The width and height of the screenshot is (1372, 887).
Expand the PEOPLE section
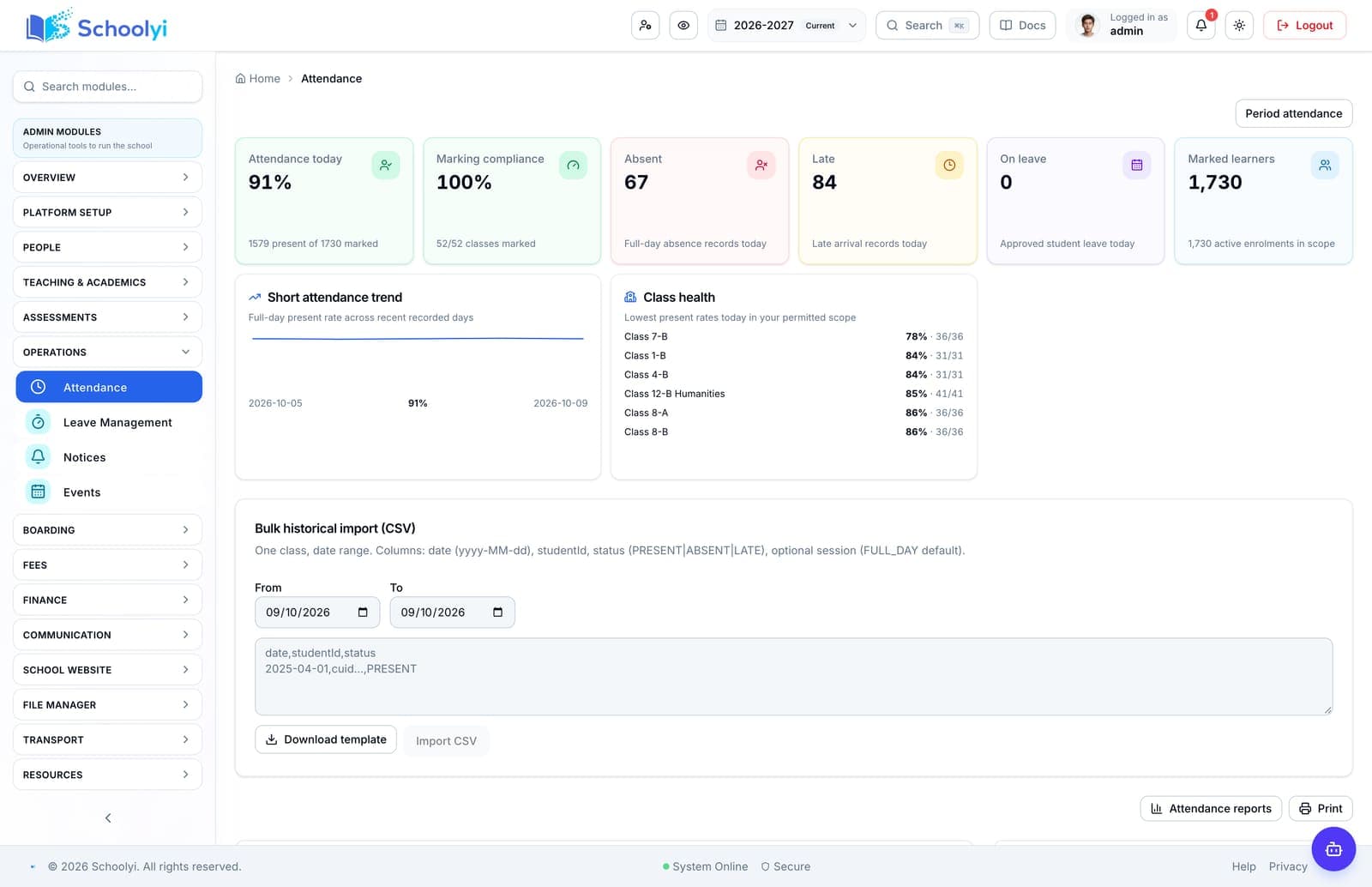pyautogui.click(x=107, y=247)
